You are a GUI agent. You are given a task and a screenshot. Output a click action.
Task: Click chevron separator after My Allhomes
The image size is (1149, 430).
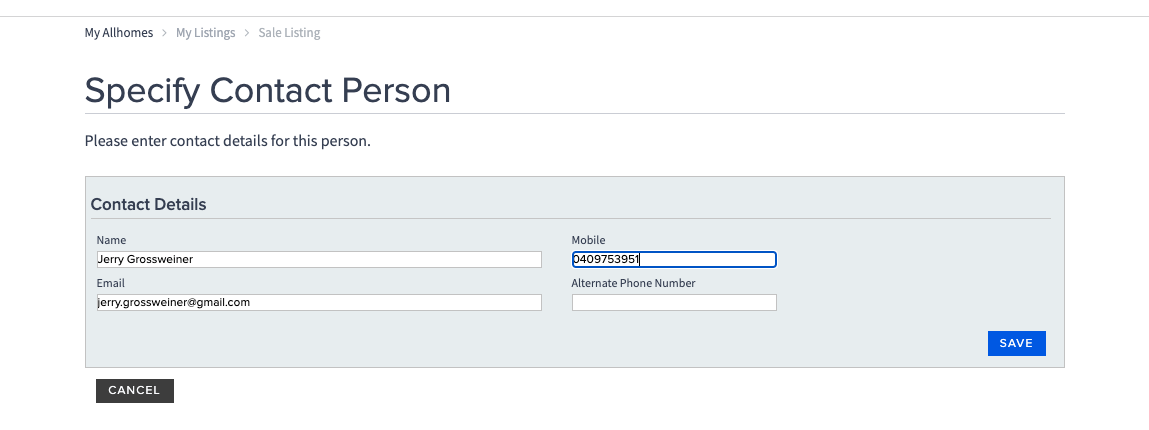pyautogui.click(x=165, y=33)
